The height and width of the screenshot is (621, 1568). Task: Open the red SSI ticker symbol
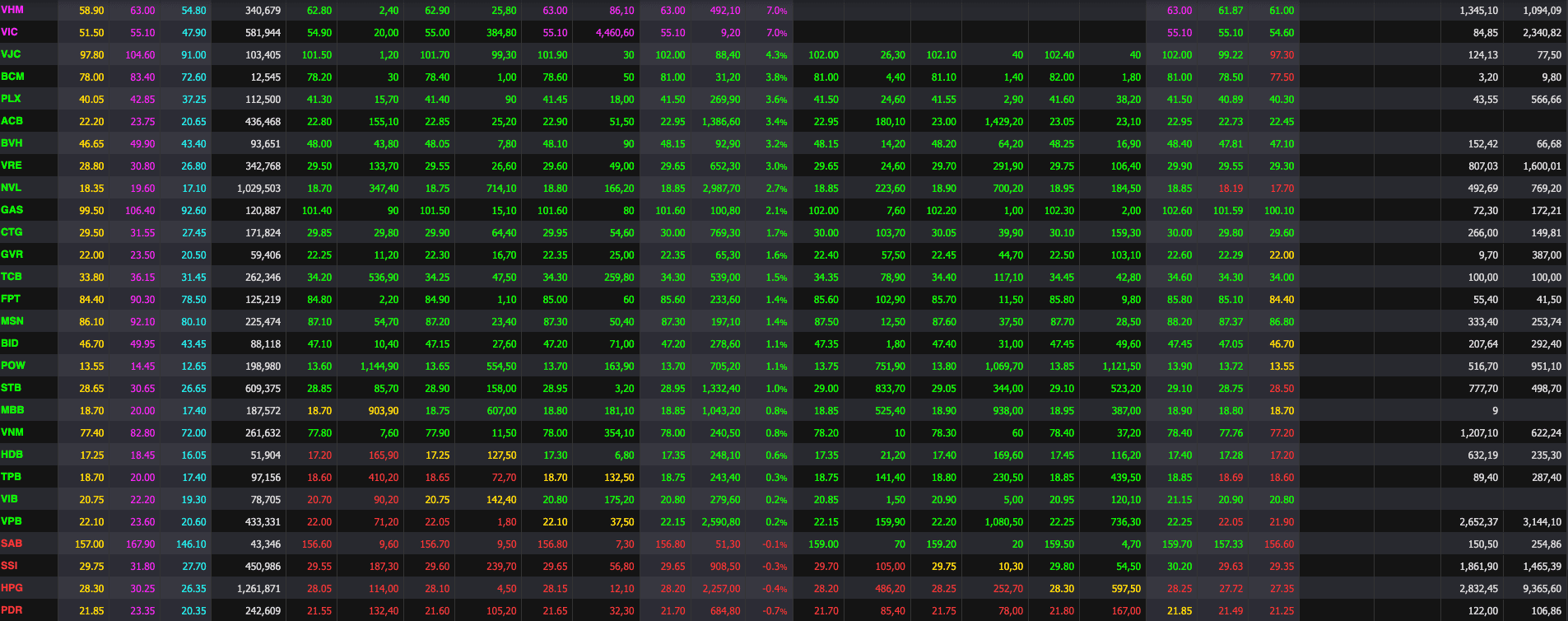coord(9,566)
